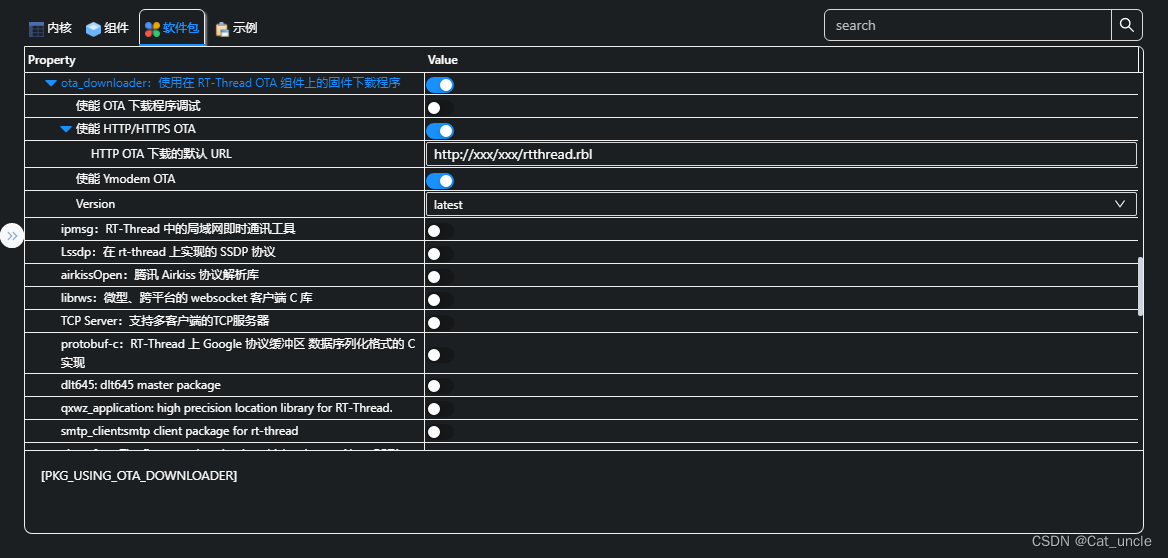
Task: Enable 使能 OTA 下载程序调试 toggle
Action: click(439, 107)
